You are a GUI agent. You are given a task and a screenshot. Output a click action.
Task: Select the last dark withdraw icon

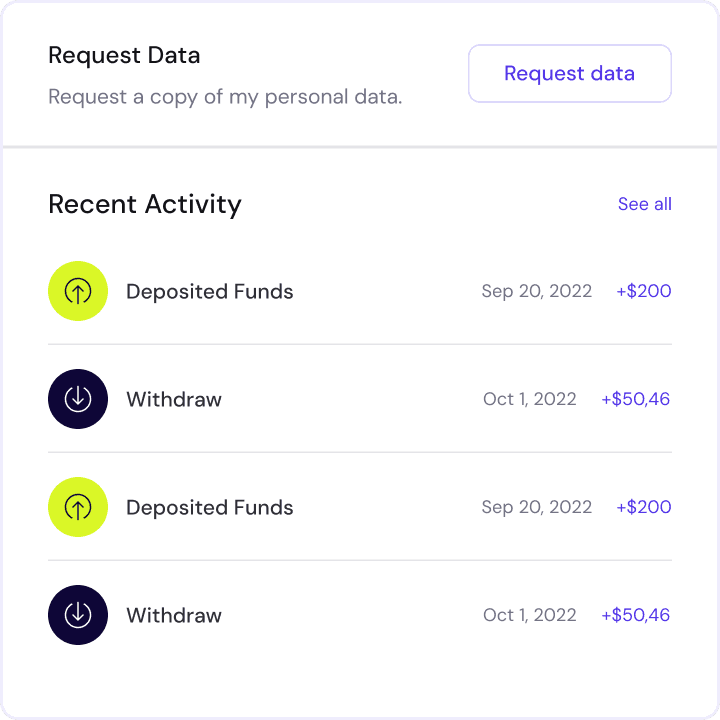[78, 615]
